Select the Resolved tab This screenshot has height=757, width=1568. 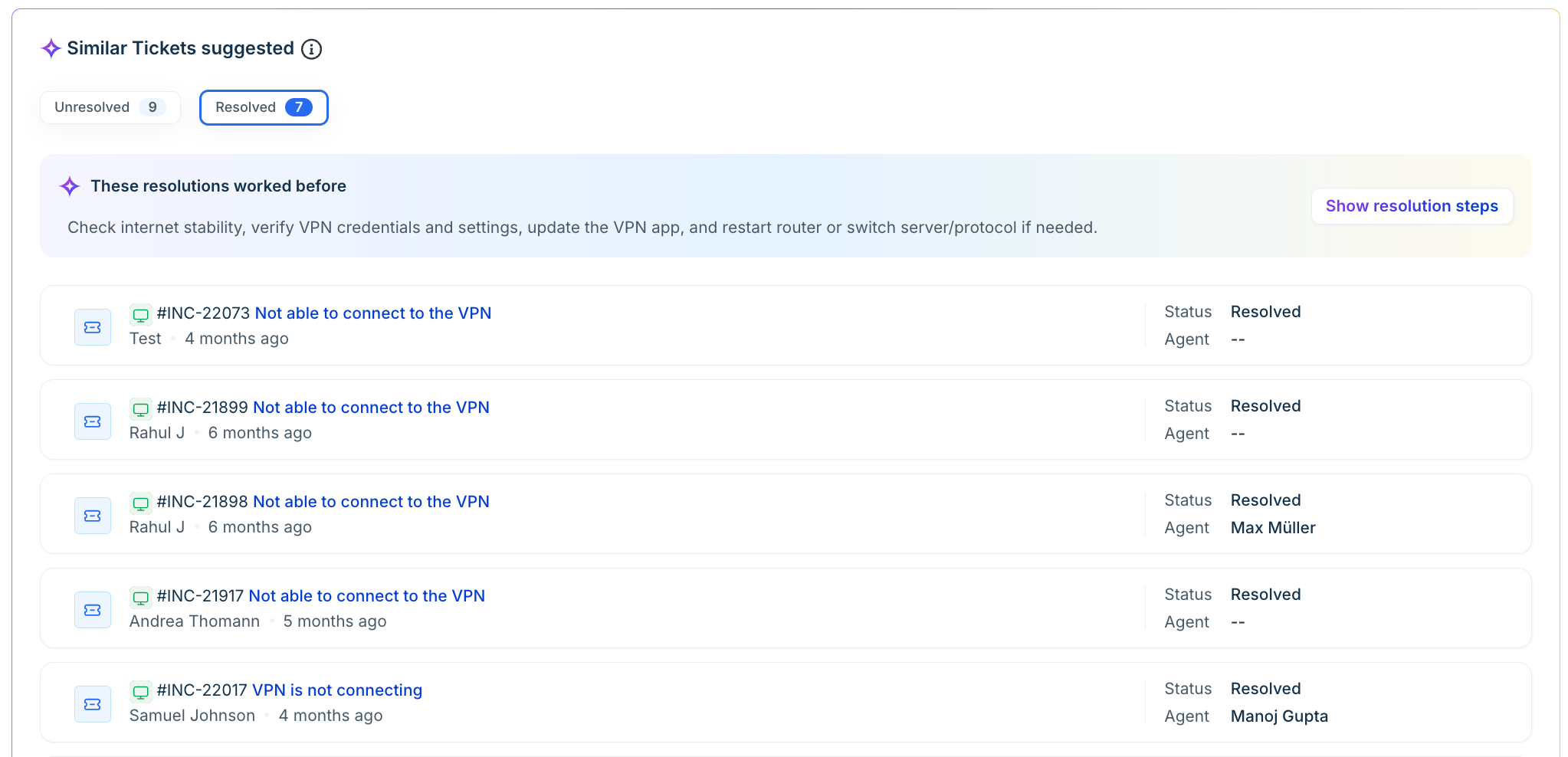click(264, 107)
